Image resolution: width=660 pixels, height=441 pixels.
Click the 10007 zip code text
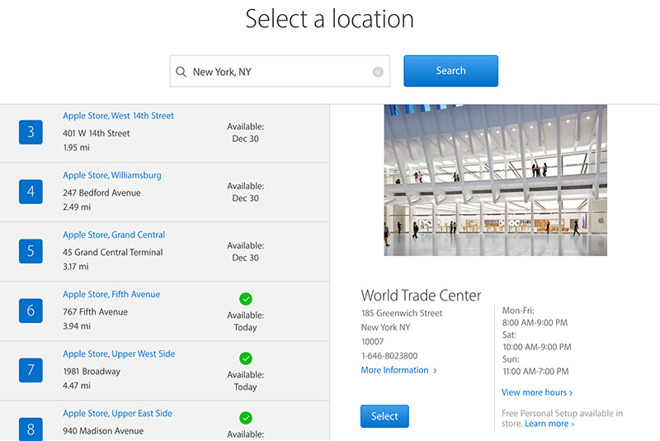pos(373,341)
